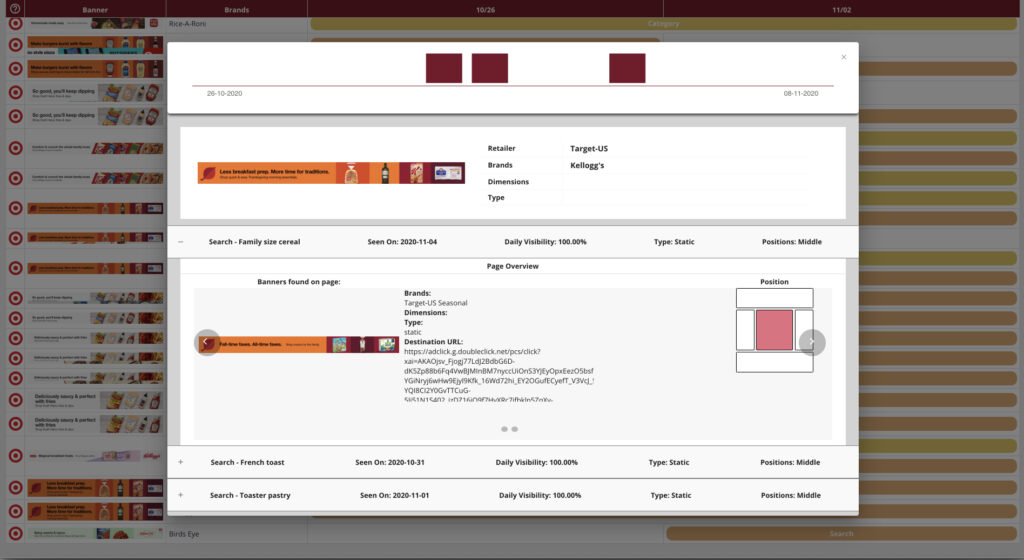Click Seen On: 2020-11-01 text

[394, 495]
